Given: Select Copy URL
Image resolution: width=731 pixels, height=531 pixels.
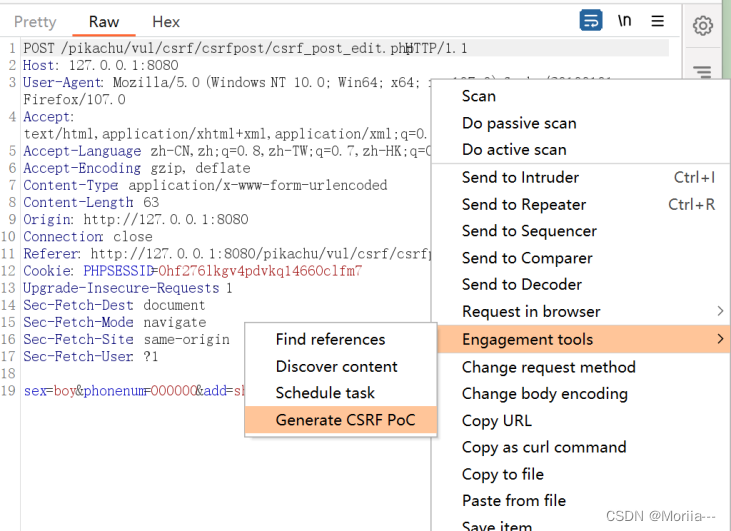Looking at the screenshot, I should pos(580,421).
